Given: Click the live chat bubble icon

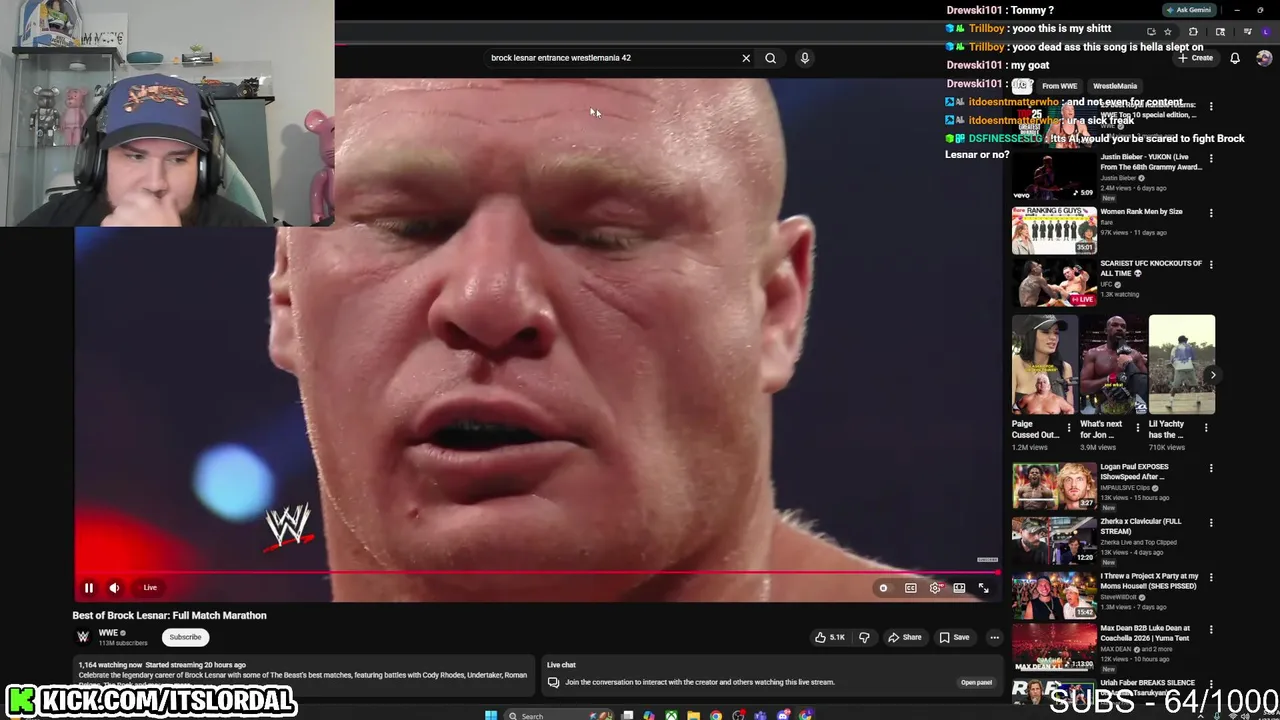Looking at the screenshot, I should [553, 683].
